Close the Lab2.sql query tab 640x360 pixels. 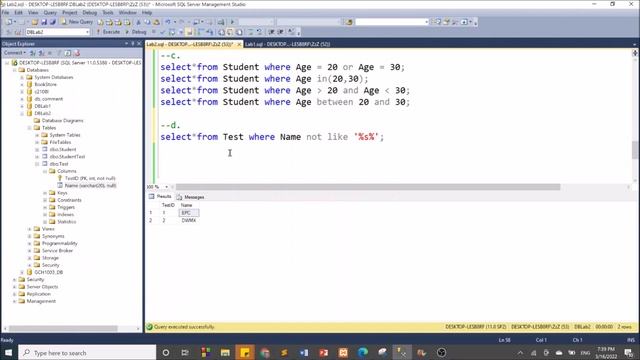(x=239, y=44)
